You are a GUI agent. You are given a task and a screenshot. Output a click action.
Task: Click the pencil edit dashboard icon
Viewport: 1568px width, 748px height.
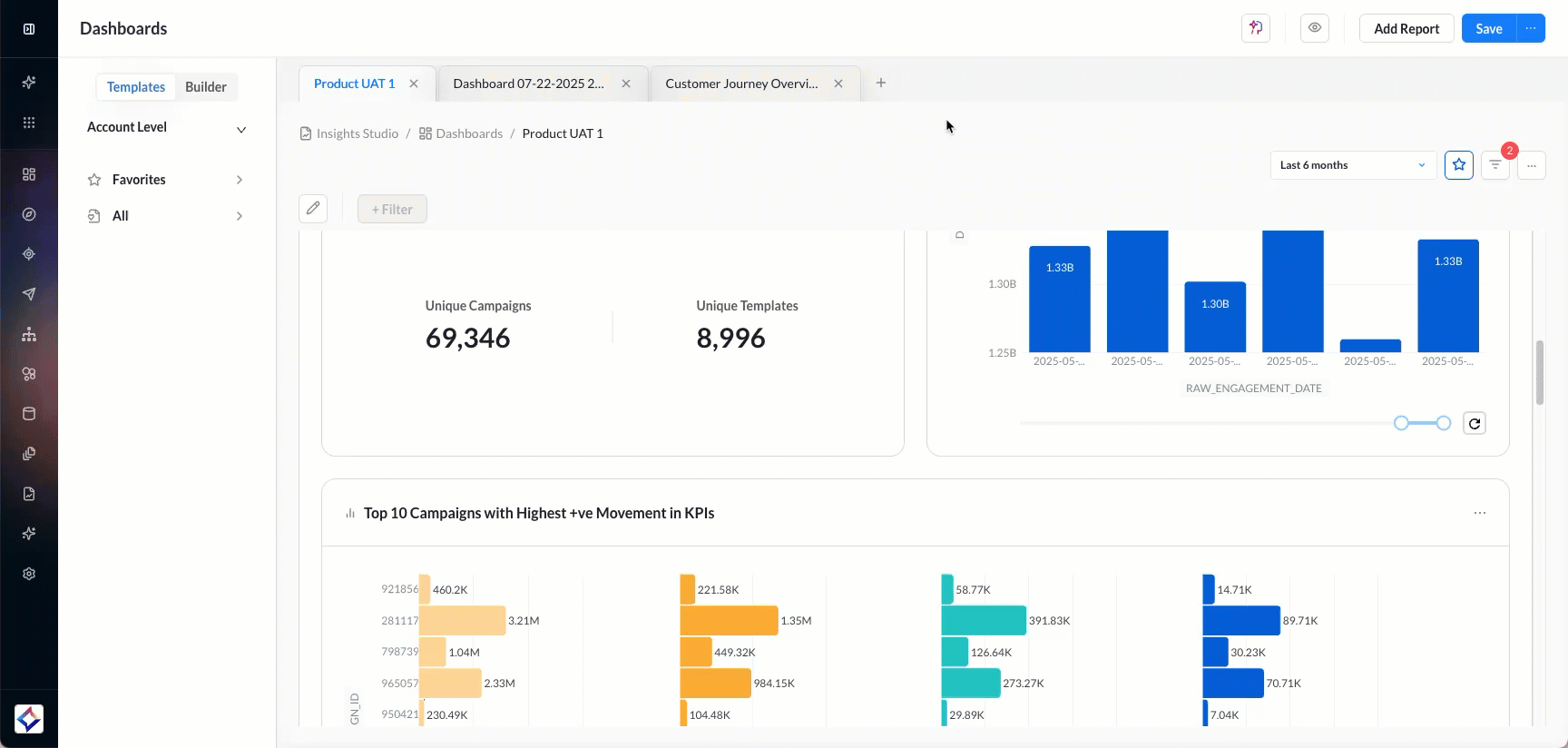(x=313, y=209)
